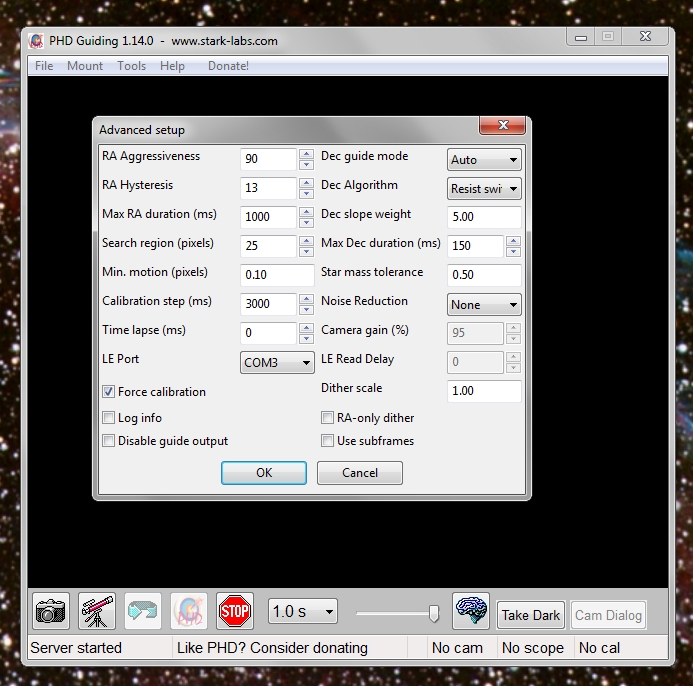Click the 'Server started' status text

[x=76, y=648]
